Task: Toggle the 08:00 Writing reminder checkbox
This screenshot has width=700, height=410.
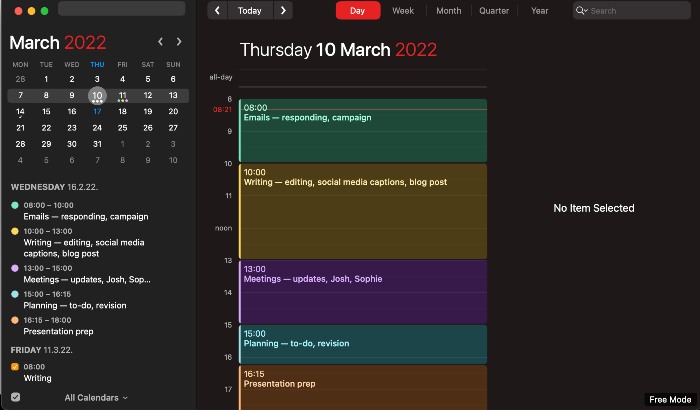Action: (x=15, y=367)
